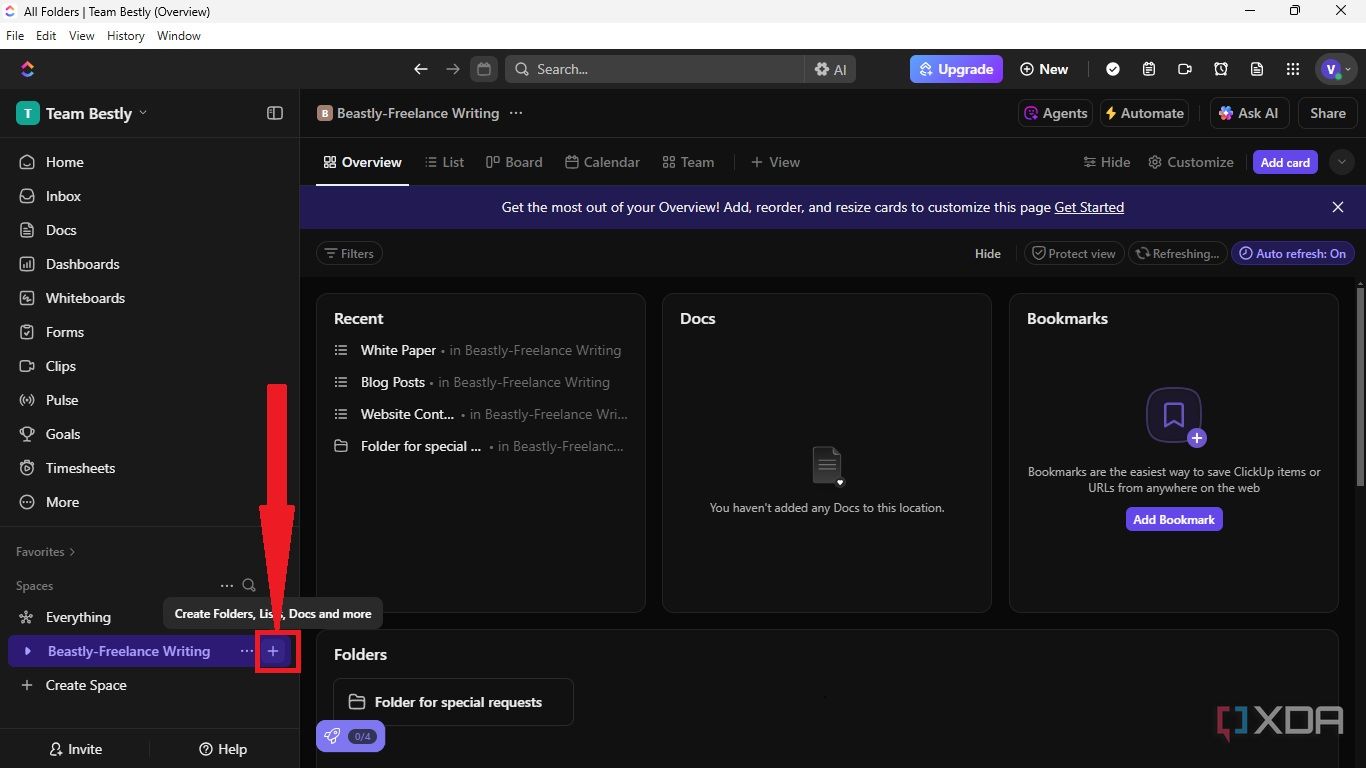This screenshot has height=768, width=1366.
Task: Click Invite at sidebar bottom
Action: [x=75, y=749]
